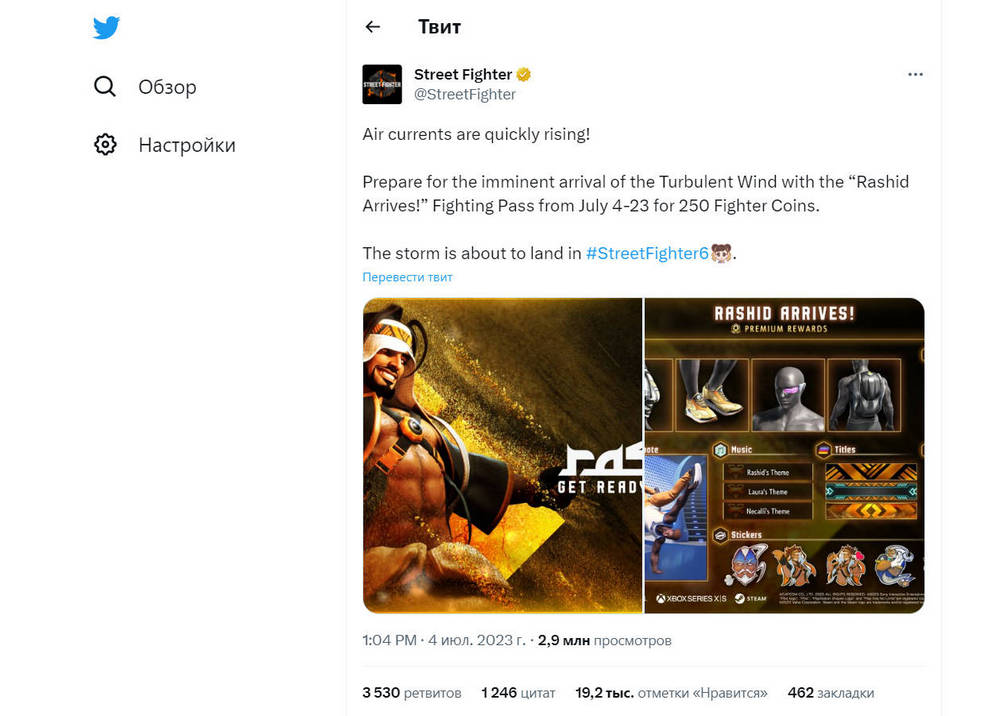Open Настройки gear icon
Screen dimensions: 1000x716
105,145
